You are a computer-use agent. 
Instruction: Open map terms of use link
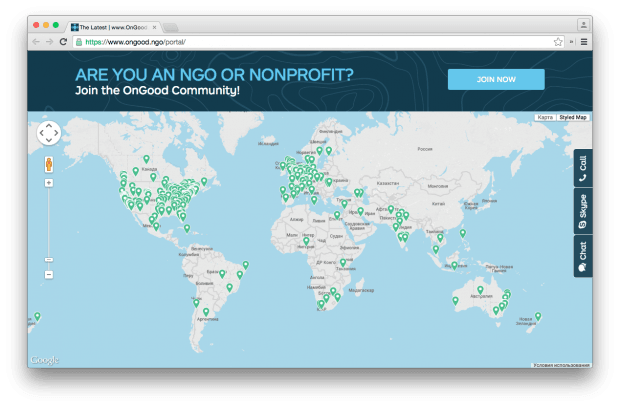(x=561, y=365)
